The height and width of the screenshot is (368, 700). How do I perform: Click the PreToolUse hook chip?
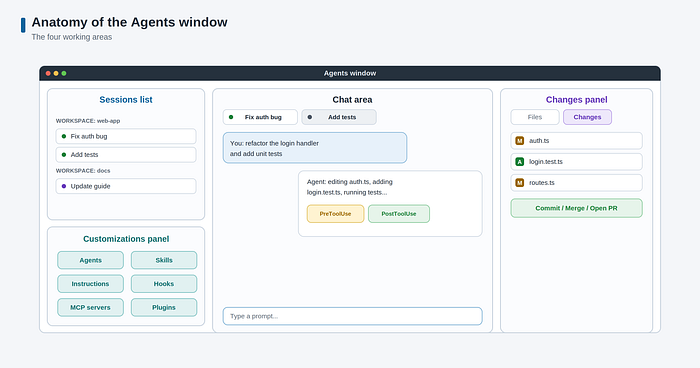click(x=335, y=213)
